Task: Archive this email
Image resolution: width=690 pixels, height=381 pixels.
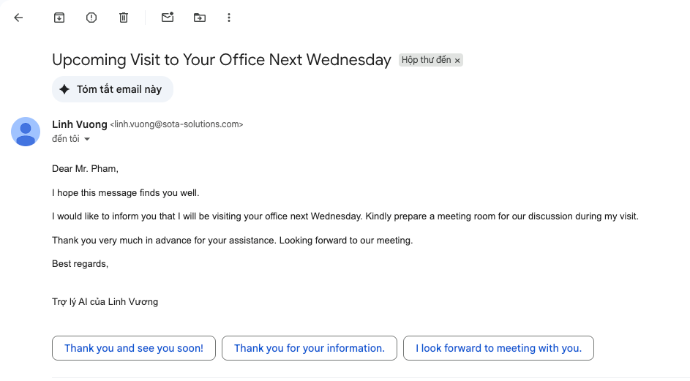Action: pos(59,18)
